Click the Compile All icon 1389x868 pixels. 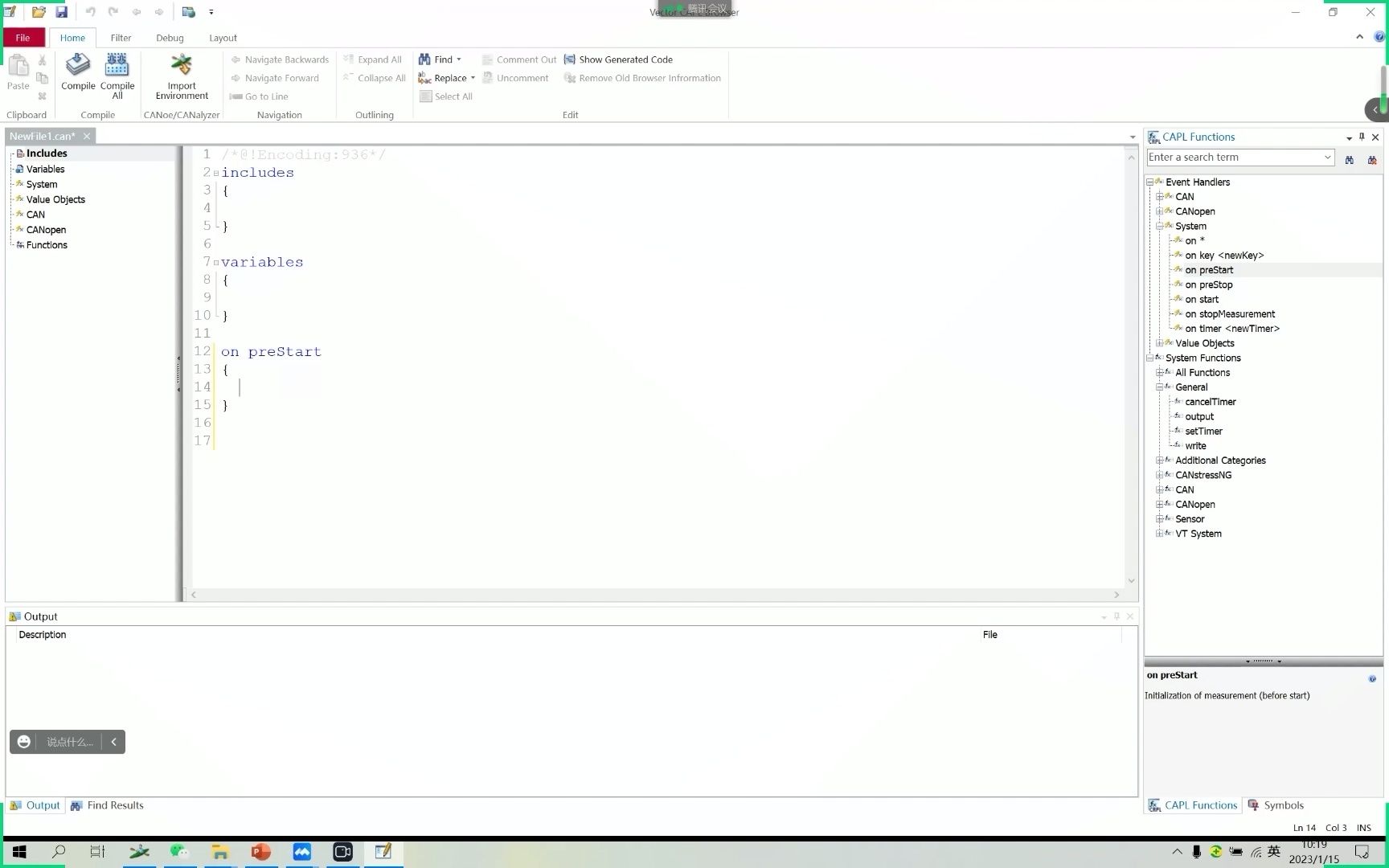[117, 66]
